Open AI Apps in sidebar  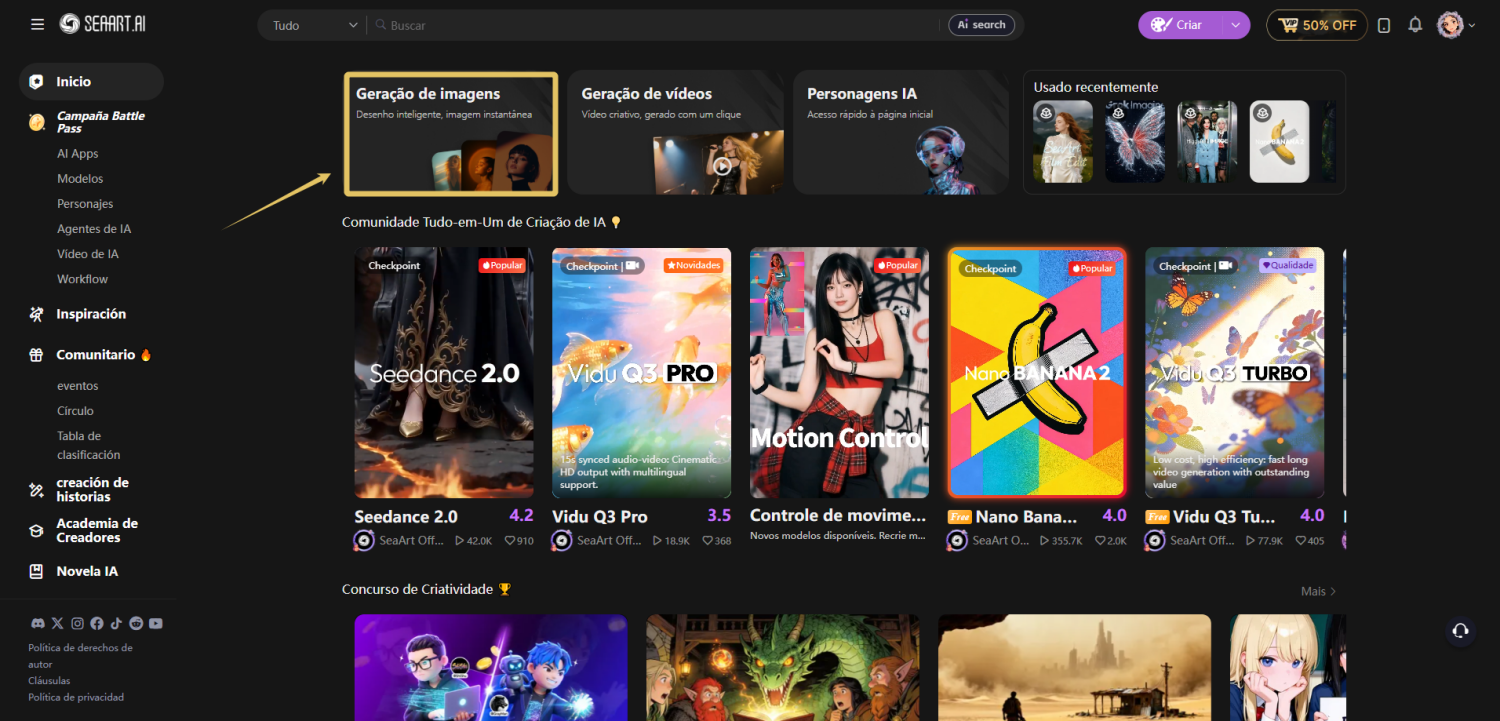(78, 154)
